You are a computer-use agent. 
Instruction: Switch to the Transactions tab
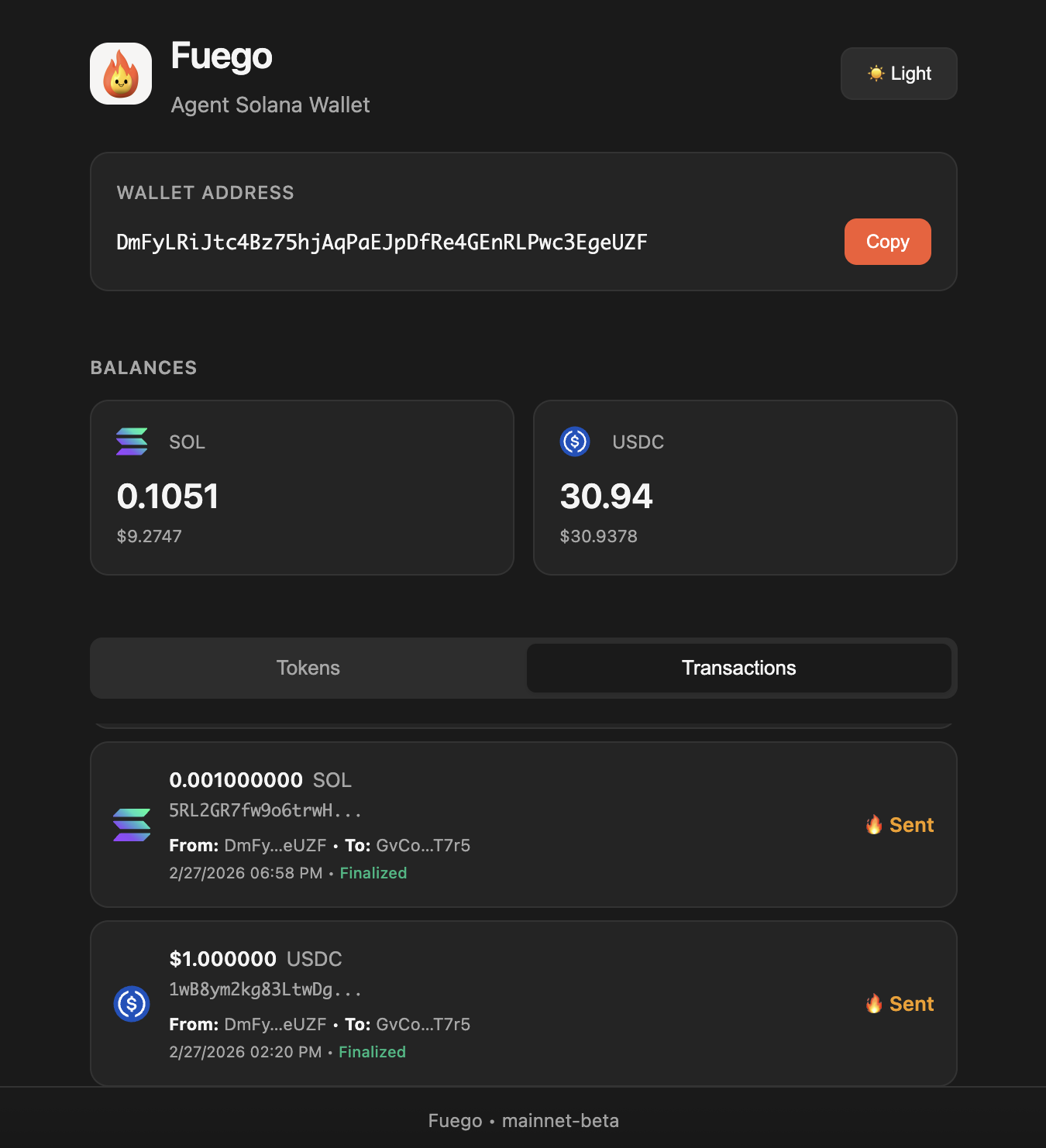click(738, 668)
